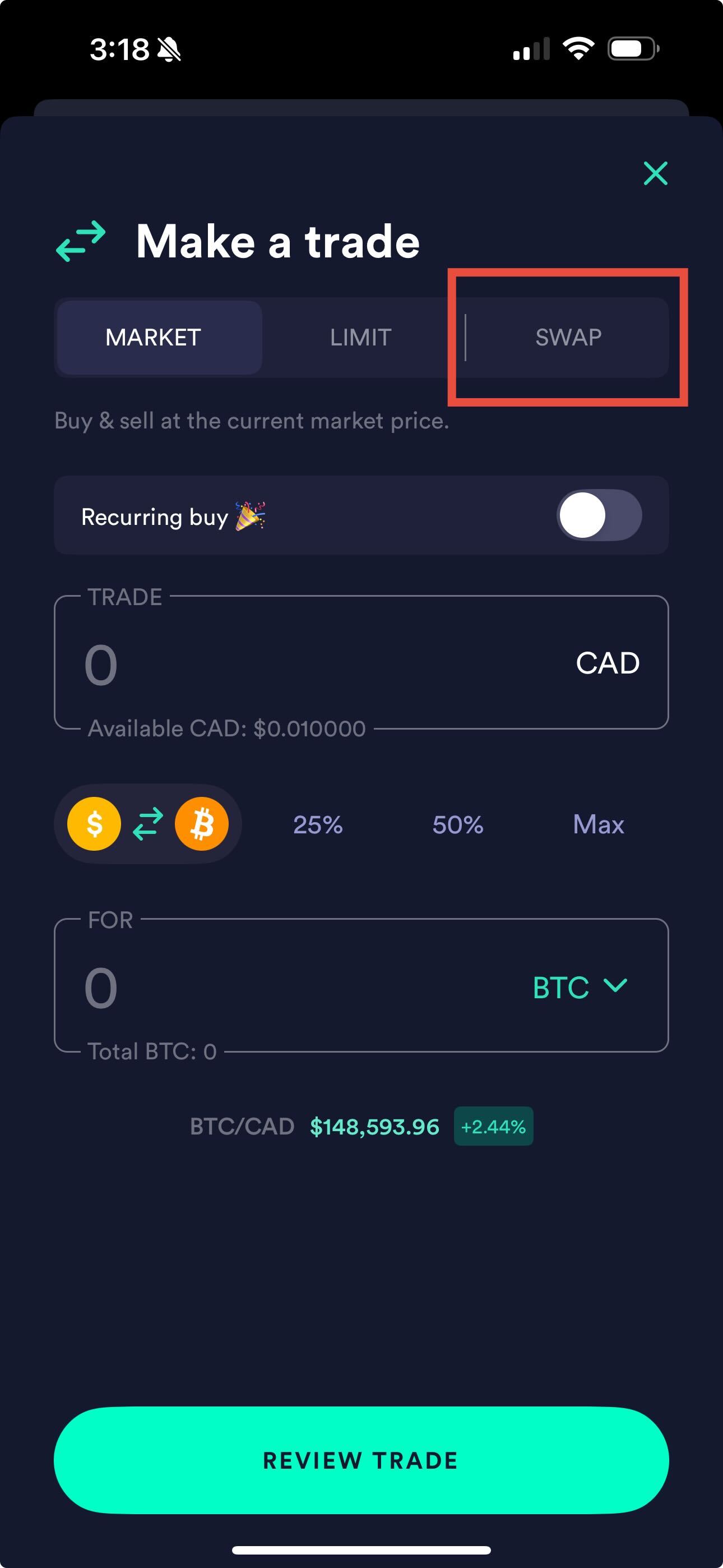Select Max available balance
Screen dimensions: 723x1568
pos(598,825)
